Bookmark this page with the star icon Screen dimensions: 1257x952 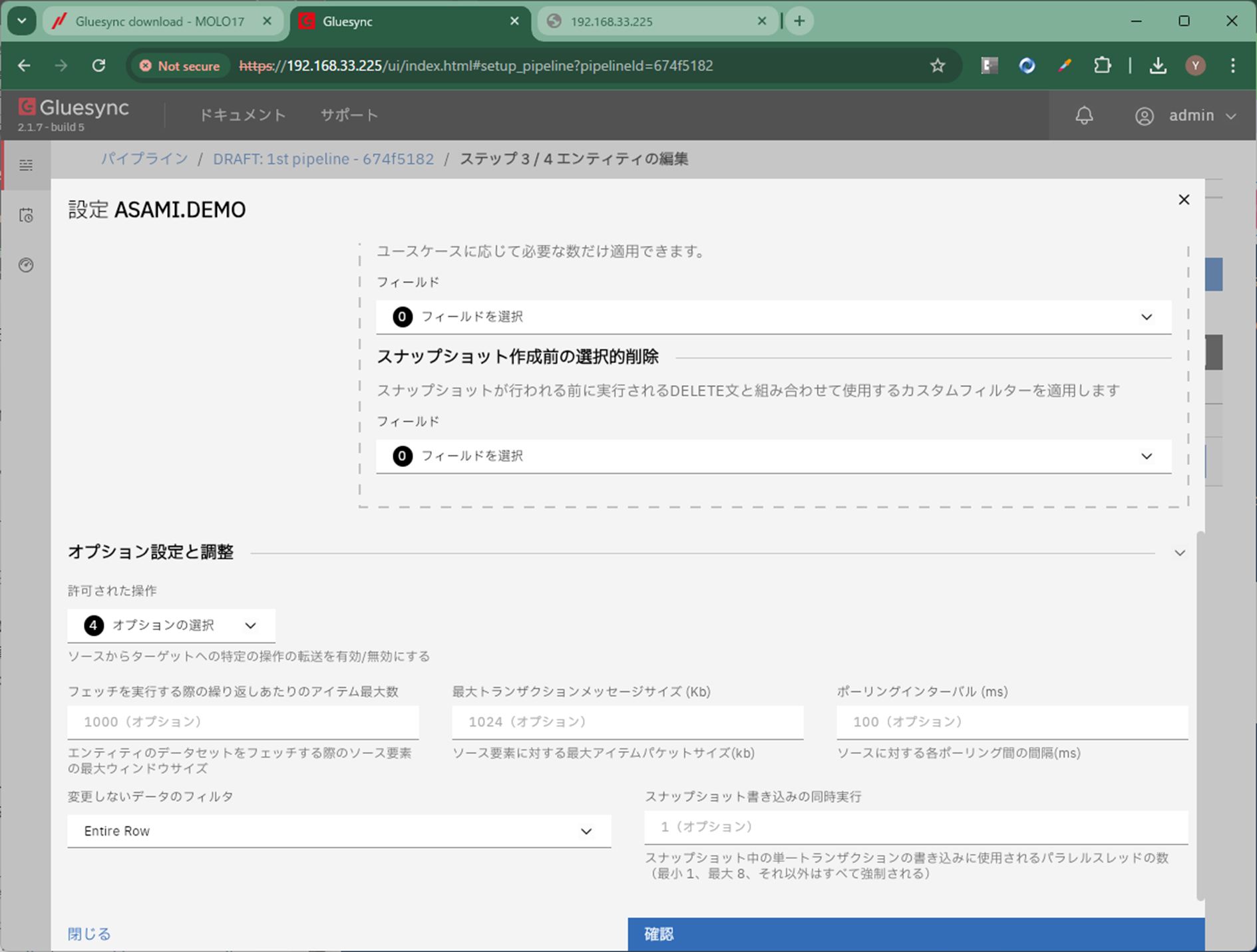[938, 66]
